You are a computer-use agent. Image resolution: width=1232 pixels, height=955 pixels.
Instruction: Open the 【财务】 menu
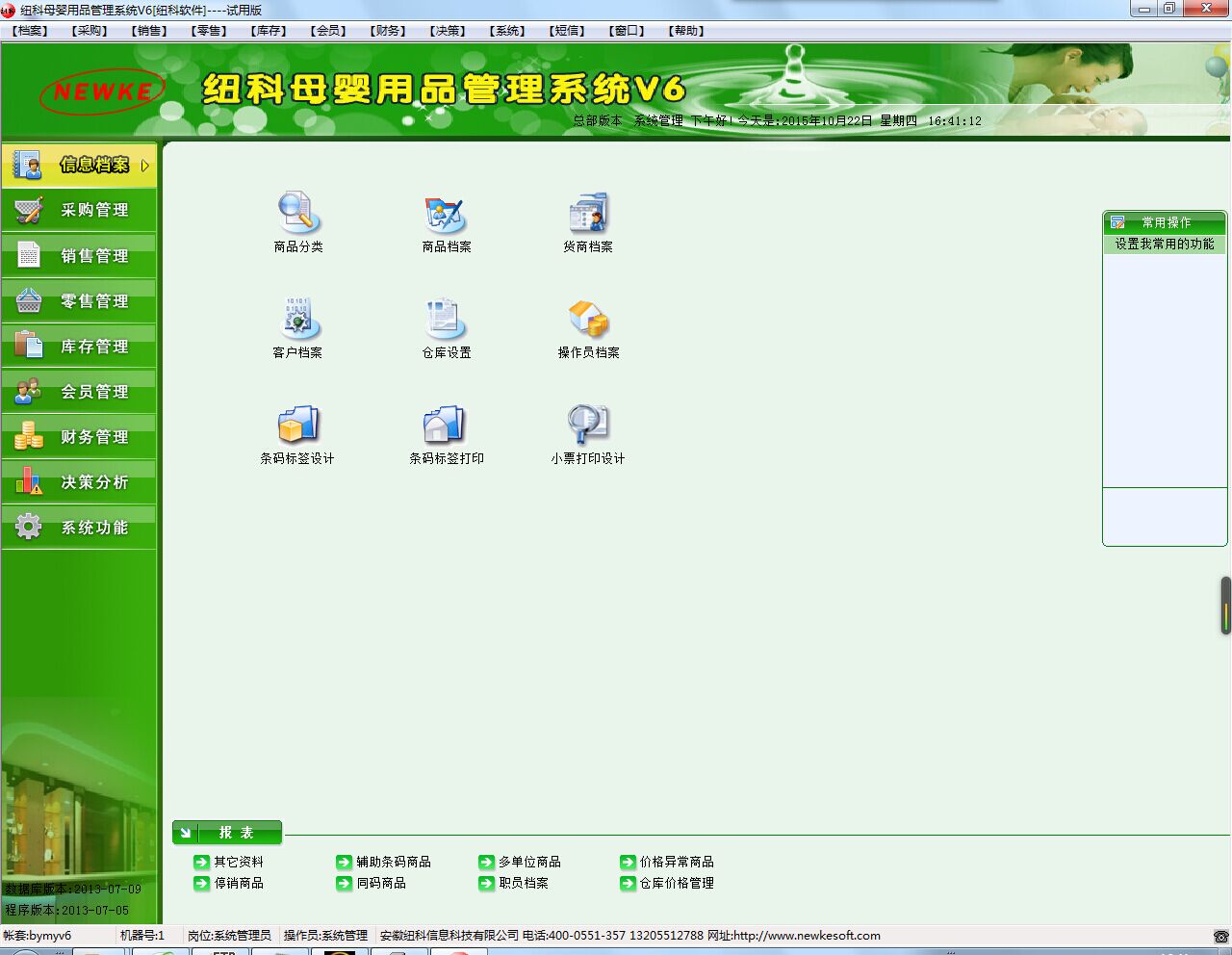click(388, 31)
